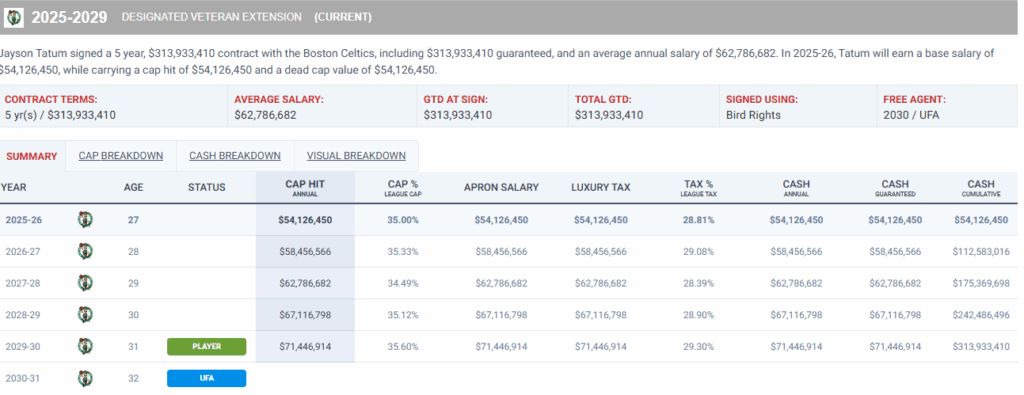Click the Celtics logo in 2028-29 row

pos(85,315)
